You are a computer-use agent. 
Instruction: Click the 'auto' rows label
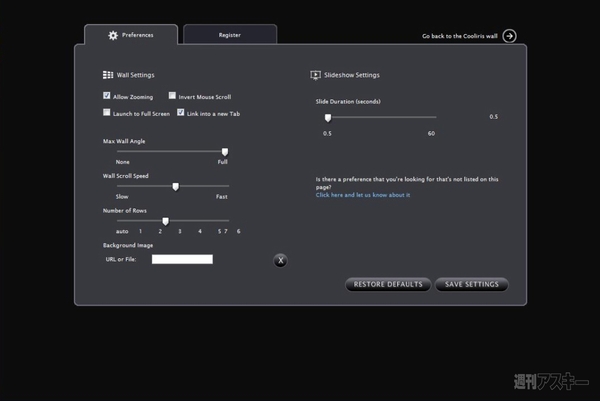pos(122,231)
